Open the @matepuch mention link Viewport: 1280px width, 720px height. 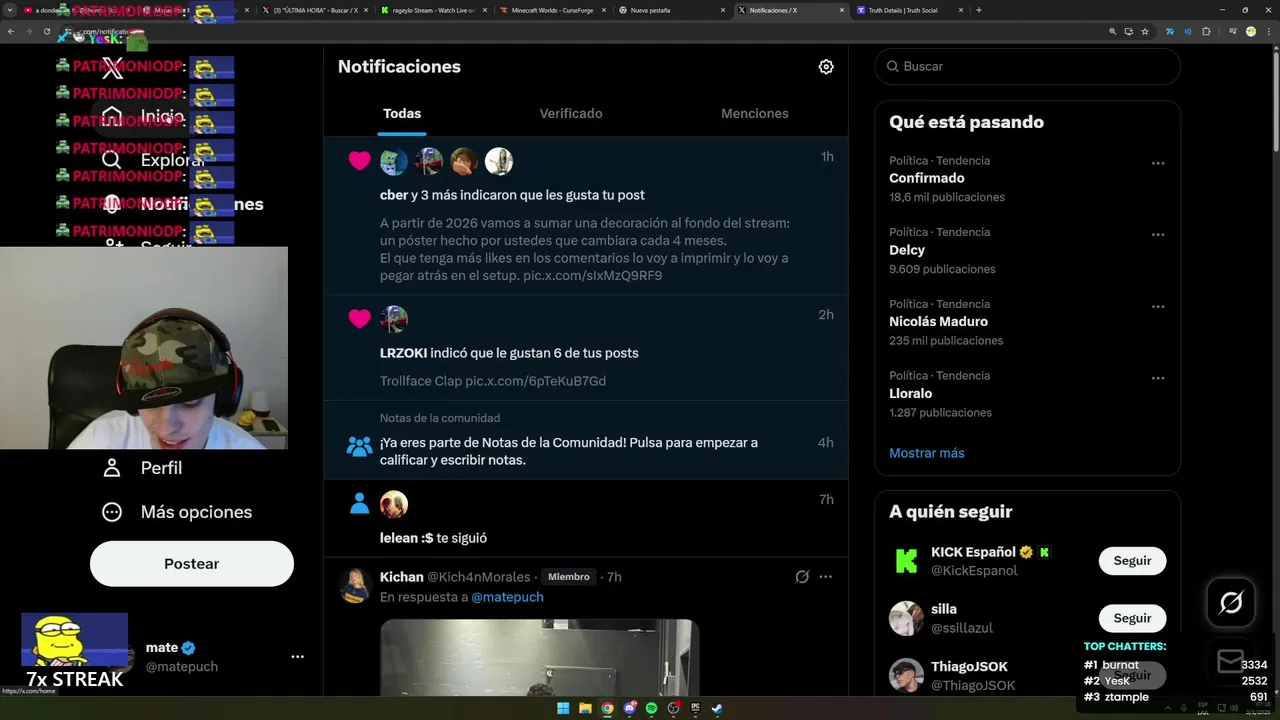(x=507, y=597)
